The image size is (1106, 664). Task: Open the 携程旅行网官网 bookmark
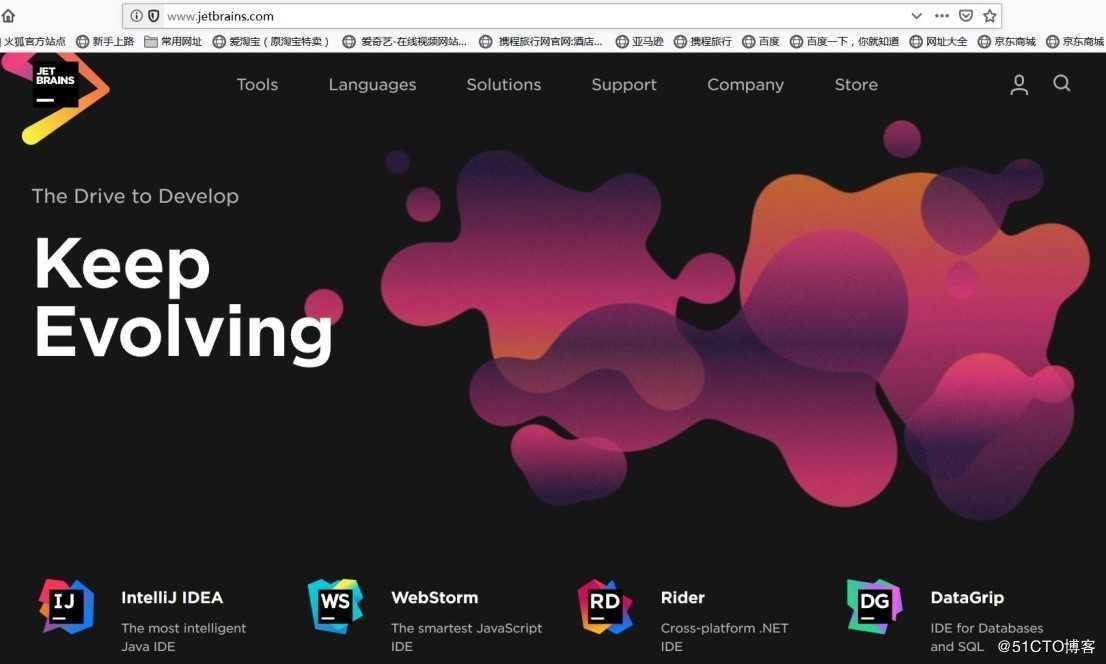pos(541,42)
